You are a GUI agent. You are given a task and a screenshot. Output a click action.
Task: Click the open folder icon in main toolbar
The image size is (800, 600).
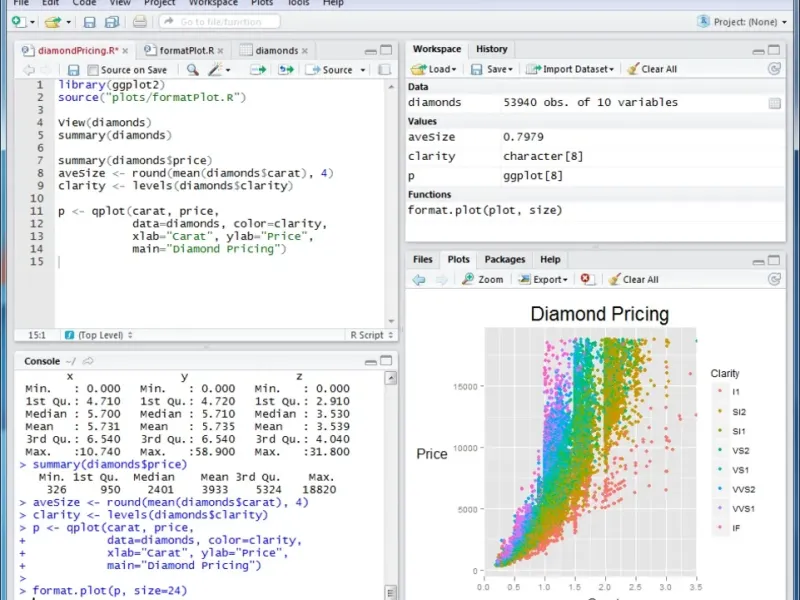pos(52,22)
